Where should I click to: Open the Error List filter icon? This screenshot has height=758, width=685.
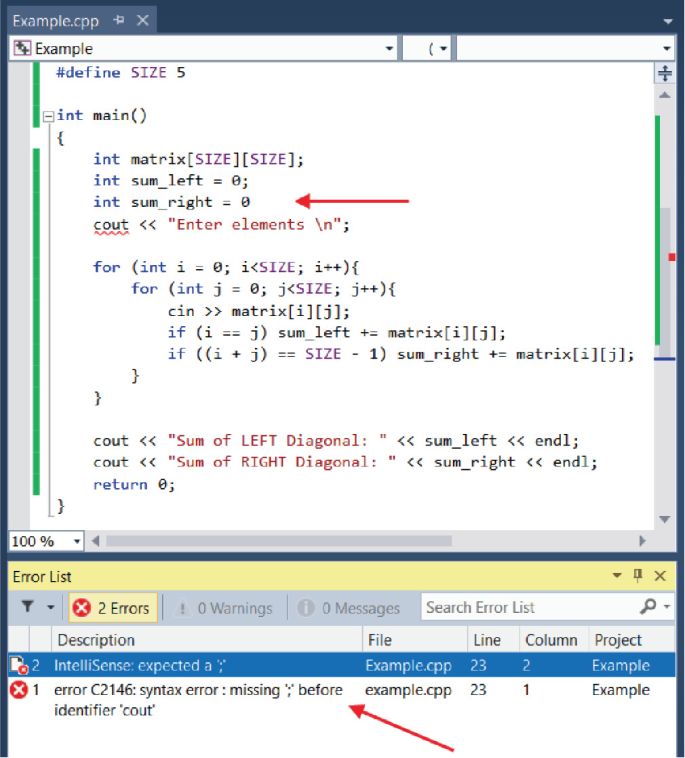point(27,607)
